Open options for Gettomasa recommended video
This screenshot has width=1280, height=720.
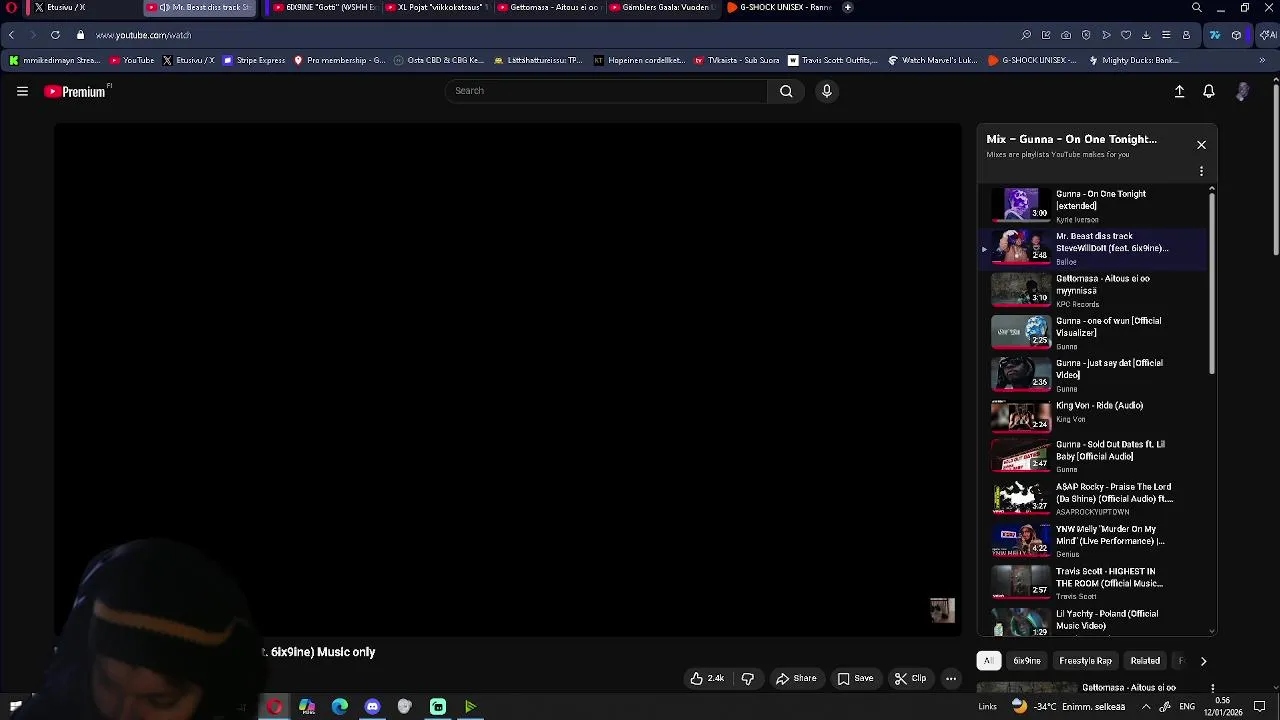(1212, 688)
